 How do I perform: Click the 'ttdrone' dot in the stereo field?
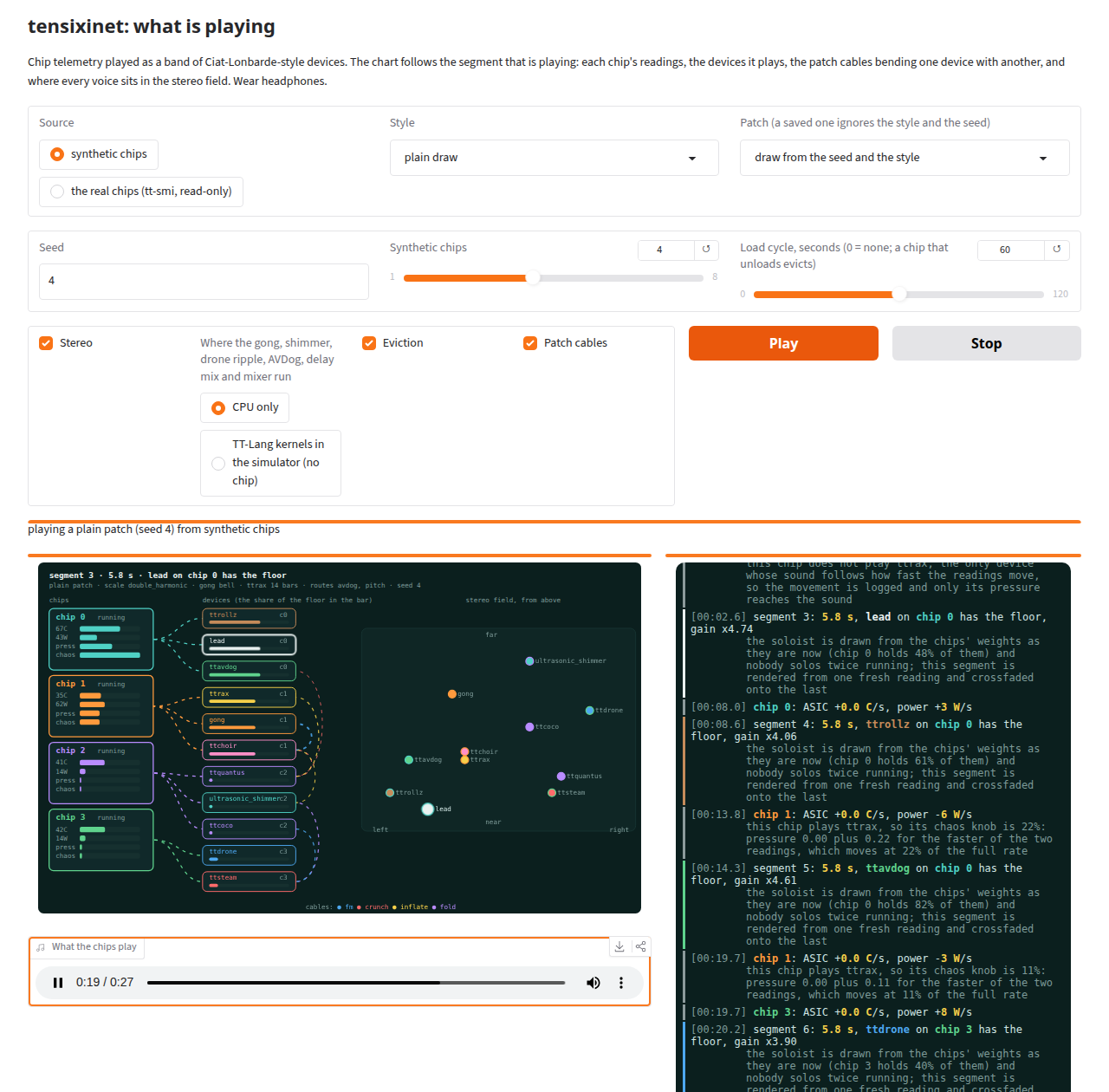589,711
